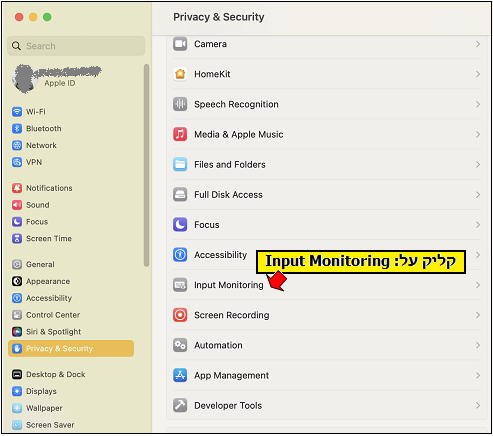The height and width of the screenshot is (436, 493).
Task: Open the App Management settings row
Action: 327,375
